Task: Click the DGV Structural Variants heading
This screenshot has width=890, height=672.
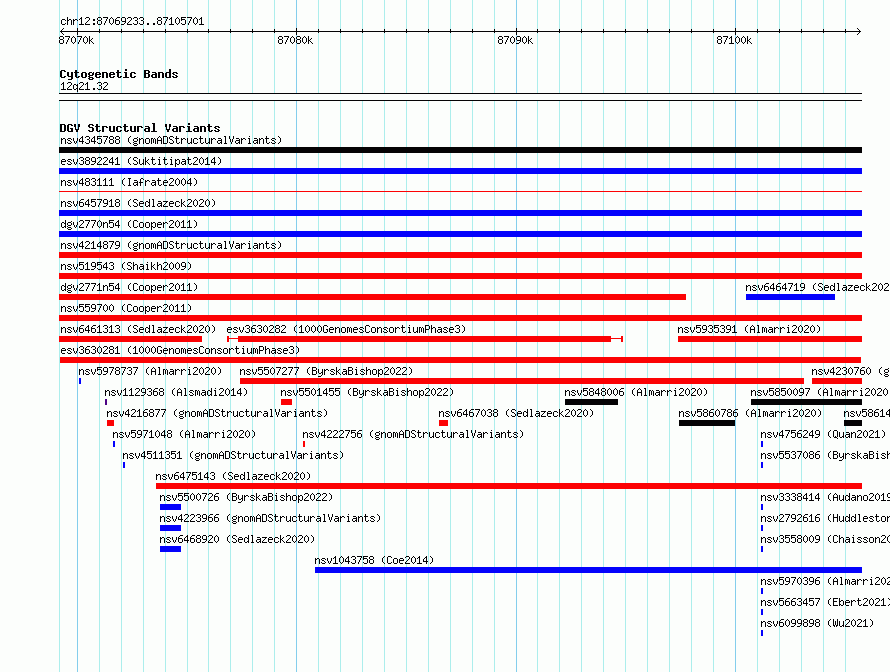Action: (x=140, y=128)
